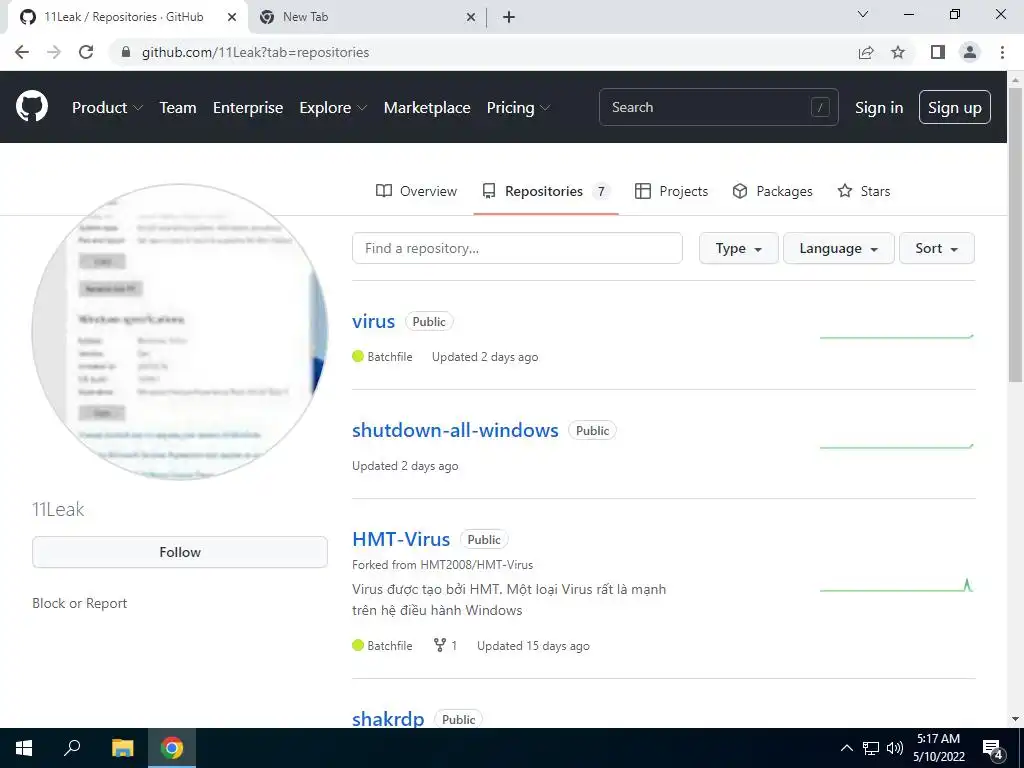Open the Sort dropdown
The height and width of the screenshot is (768, 1024).
pos(936,248)
